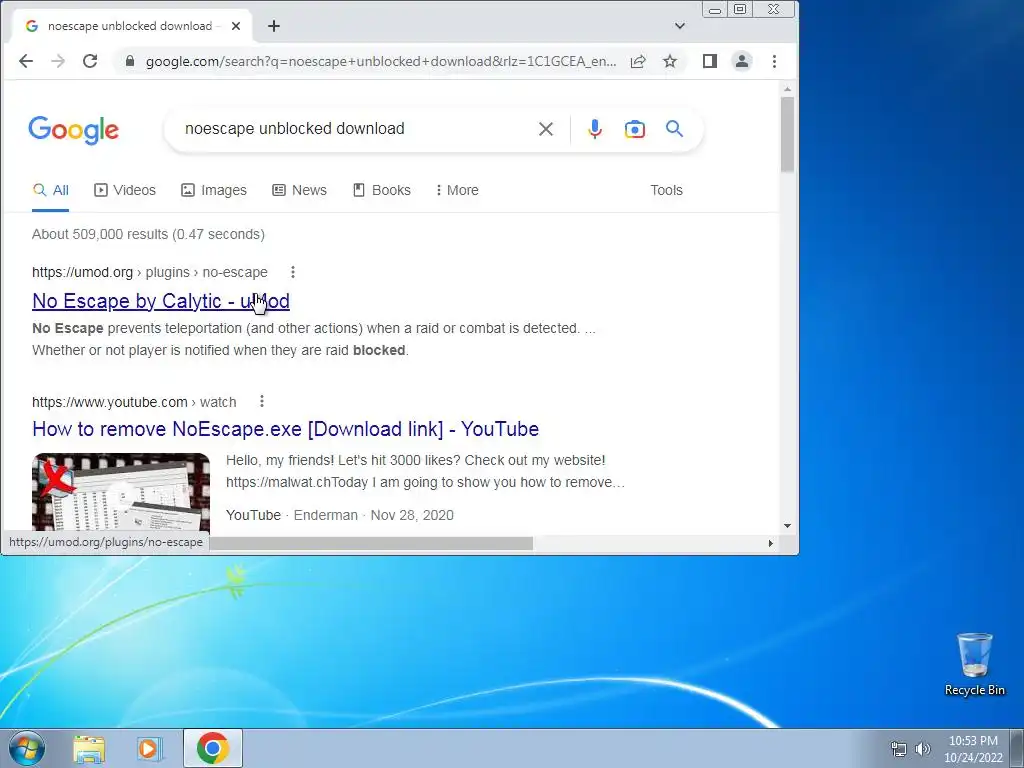This screenshot has height=768, width=1024.
Task: Open Chrome side panel
Action: pos(710,61)
